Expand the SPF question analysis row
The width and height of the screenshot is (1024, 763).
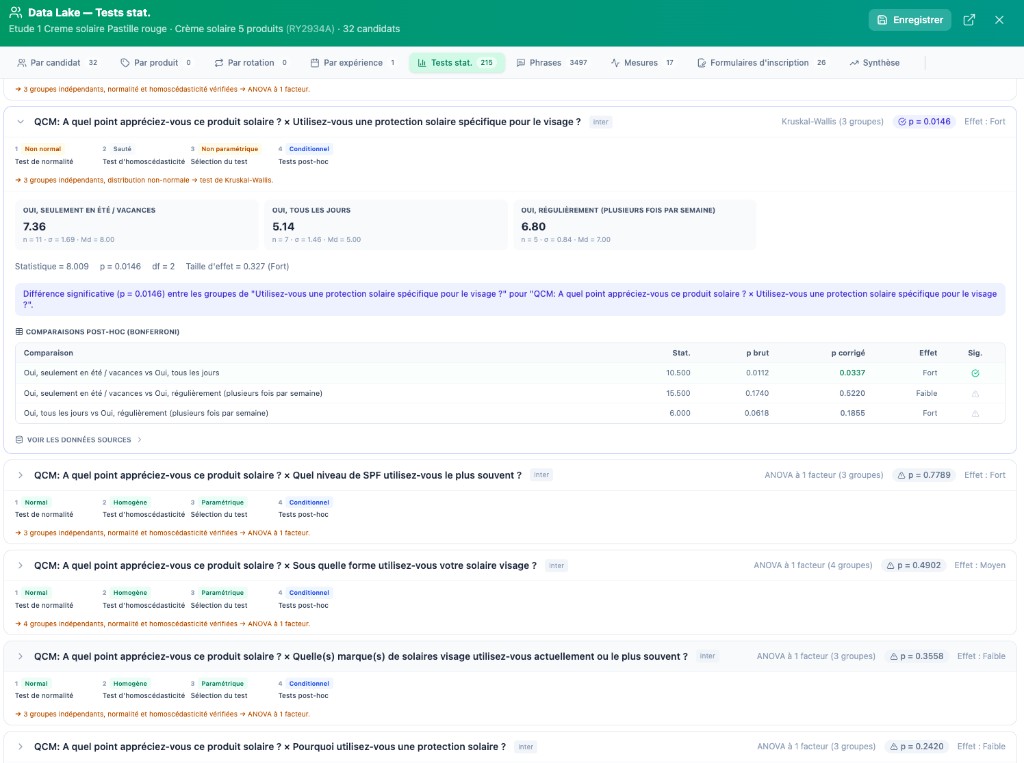(20, 475)
